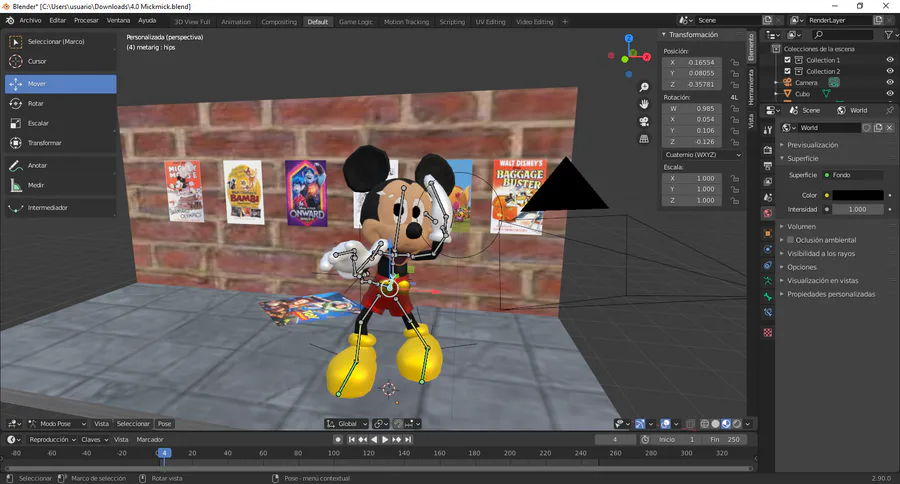Image resolution: width=900 pixels, height=484 pixels.
Task: Play the animation forward
Action: tap(385, 440)
